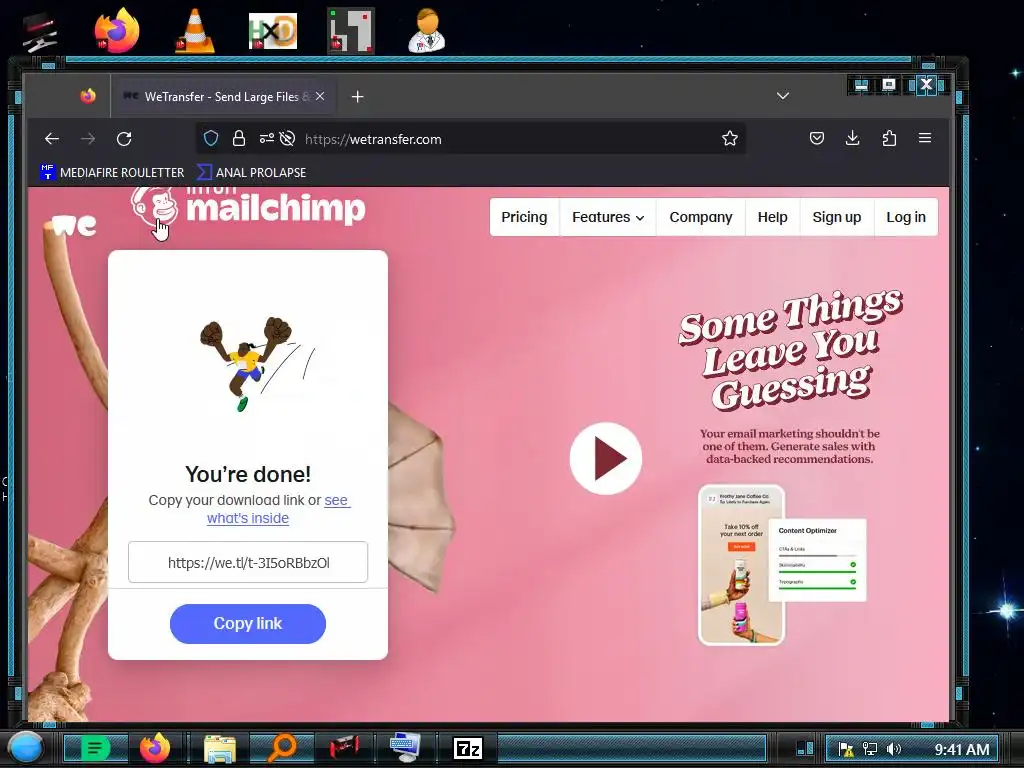Open the Downloads panel

click(852, 138)
